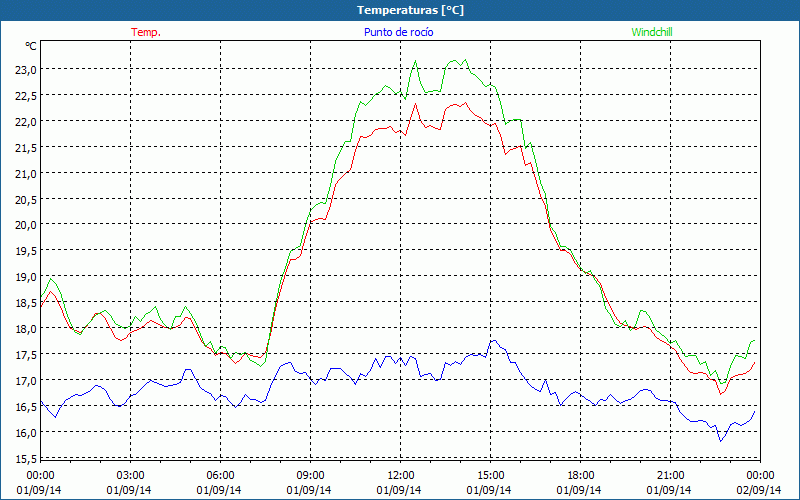Click the 16,5 y-axis value

[26, 407]
